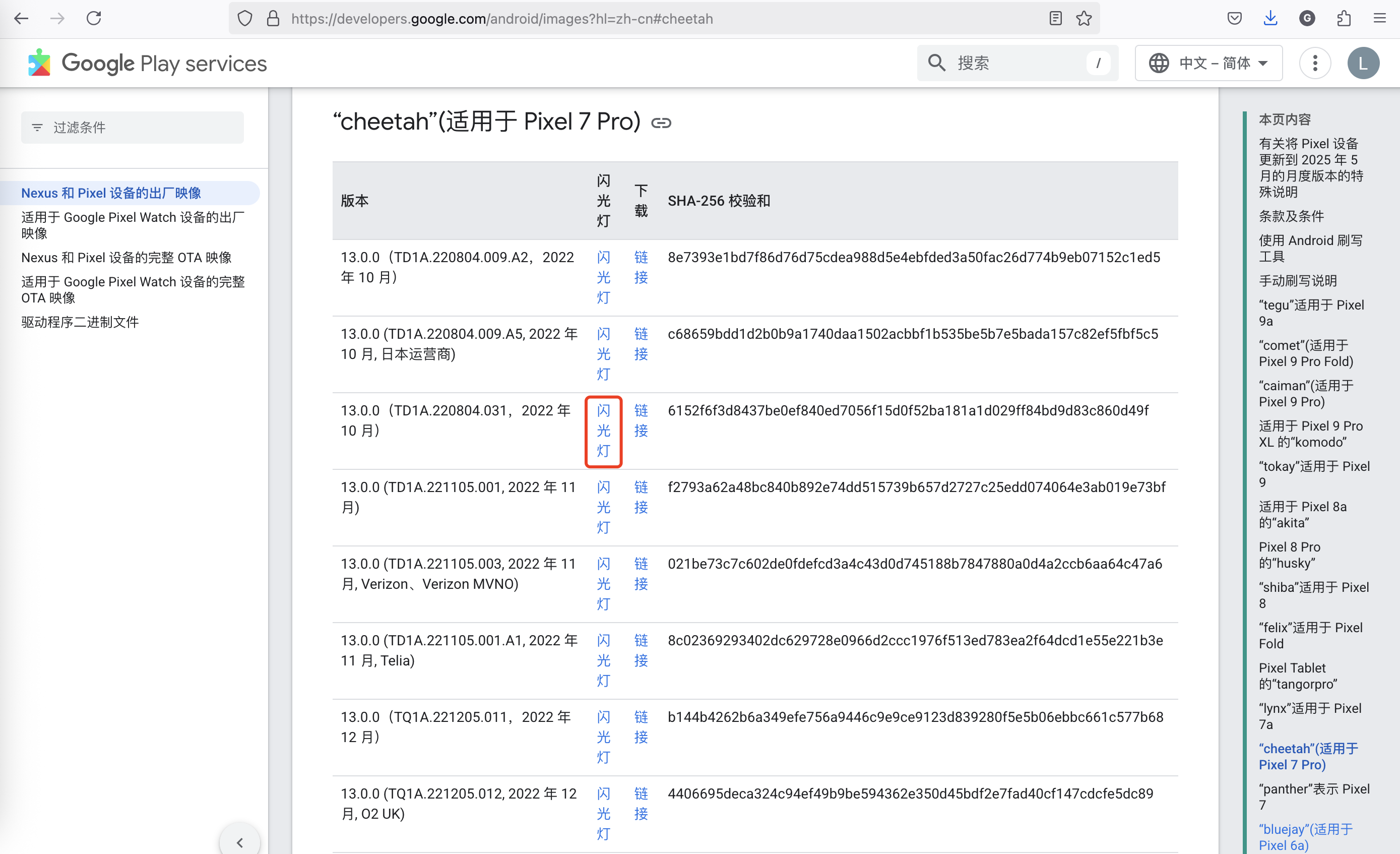Image resolution: width=1400 pixels, height=854 pixels.
Task: Click 链接 download for Verizon TD1A.221105.003
Action: coord(641,574)
